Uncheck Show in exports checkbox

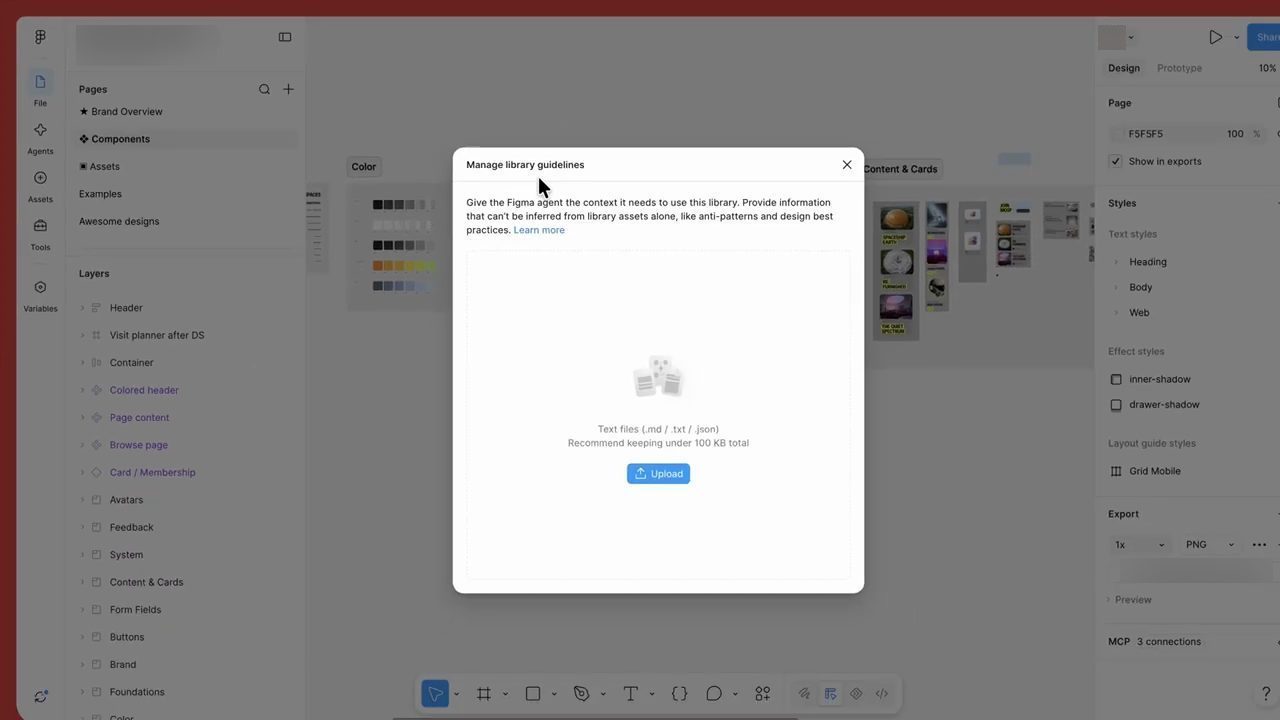tap(1116, 161)
